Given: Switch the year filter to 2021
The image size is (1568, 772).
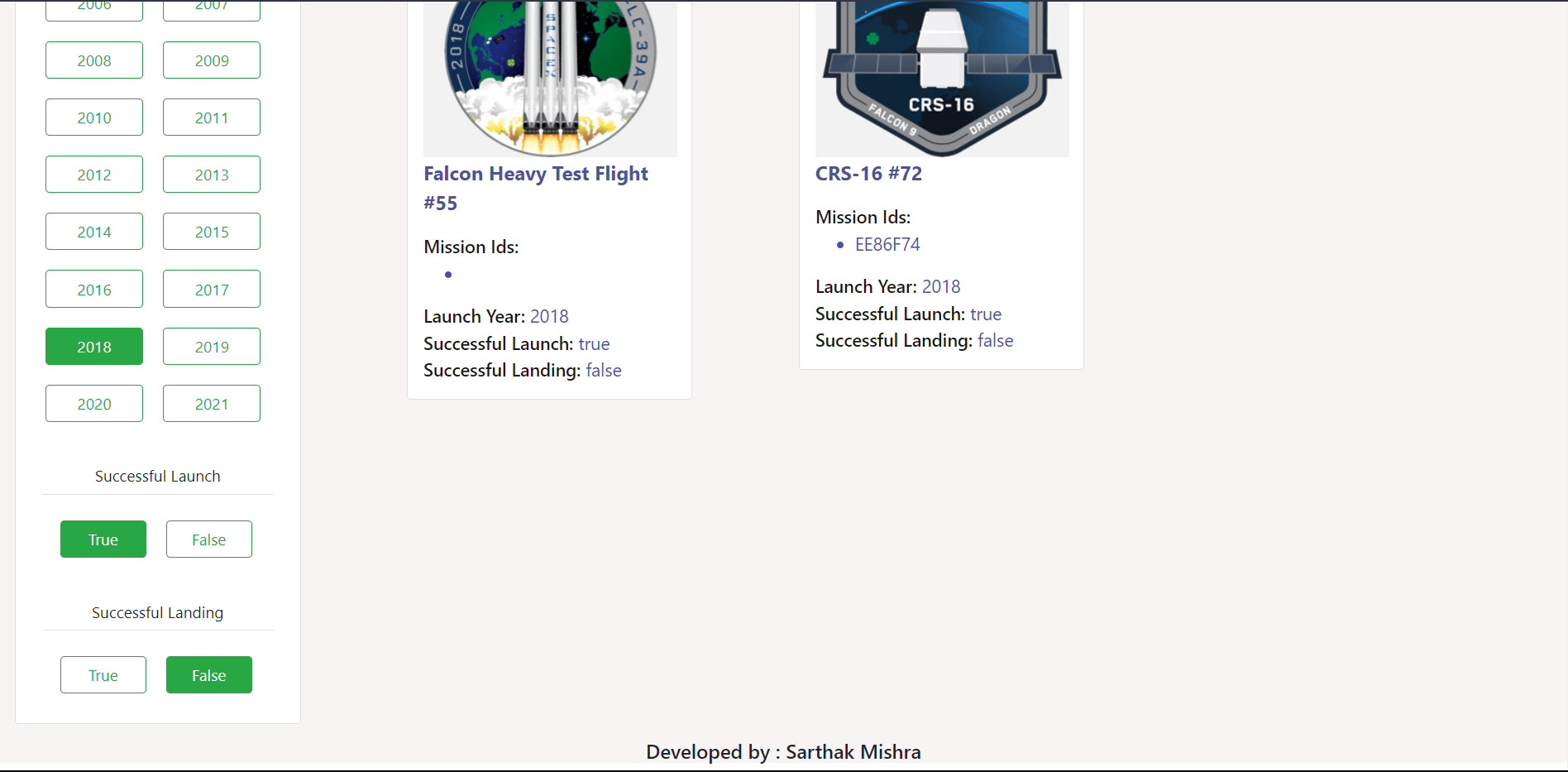Looking at the screenshot, I should pos(212,404).
